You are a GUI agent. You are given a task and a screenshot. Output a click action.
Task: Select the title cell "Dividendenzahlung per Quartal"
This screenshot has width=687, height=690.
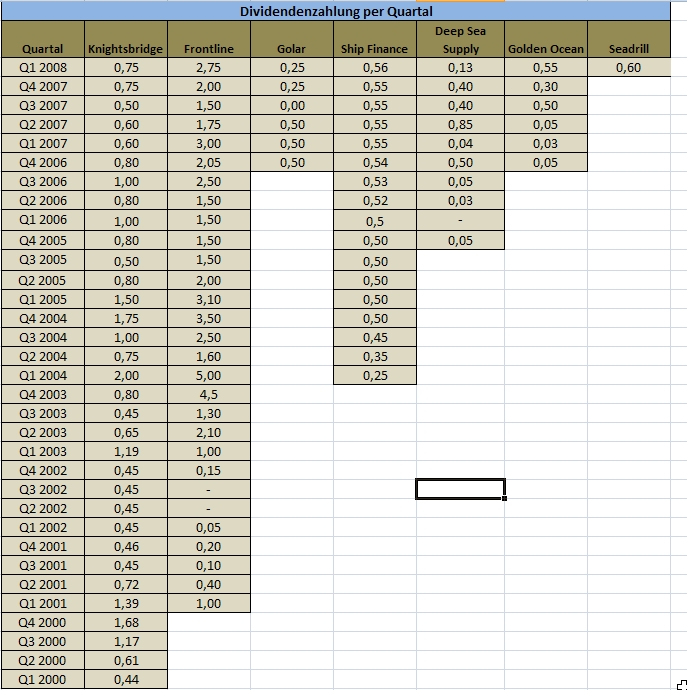tap(336, 11)
